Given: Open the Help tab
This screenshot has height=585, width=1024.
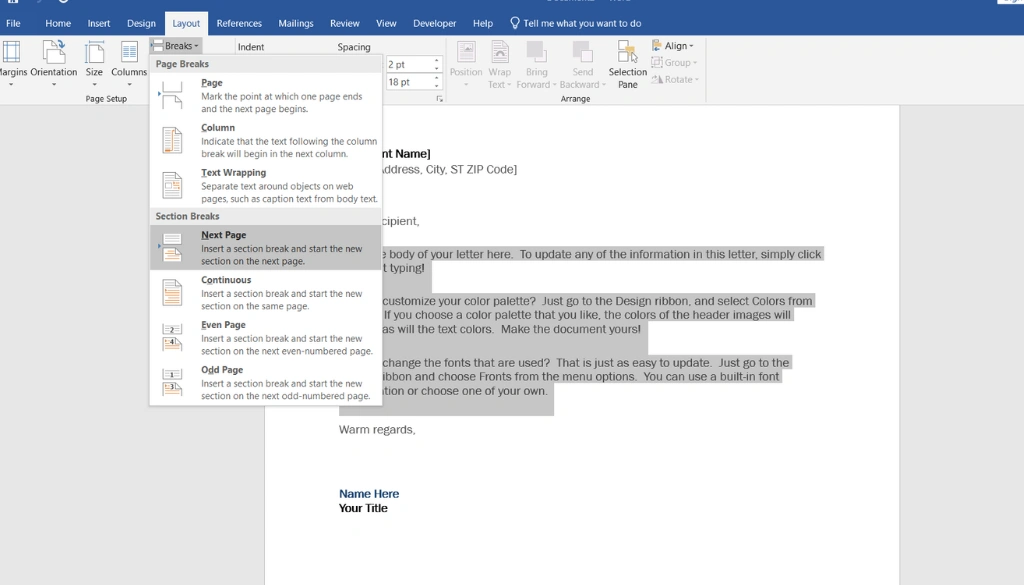Looking at the screenshot, I should pos(483,23).
